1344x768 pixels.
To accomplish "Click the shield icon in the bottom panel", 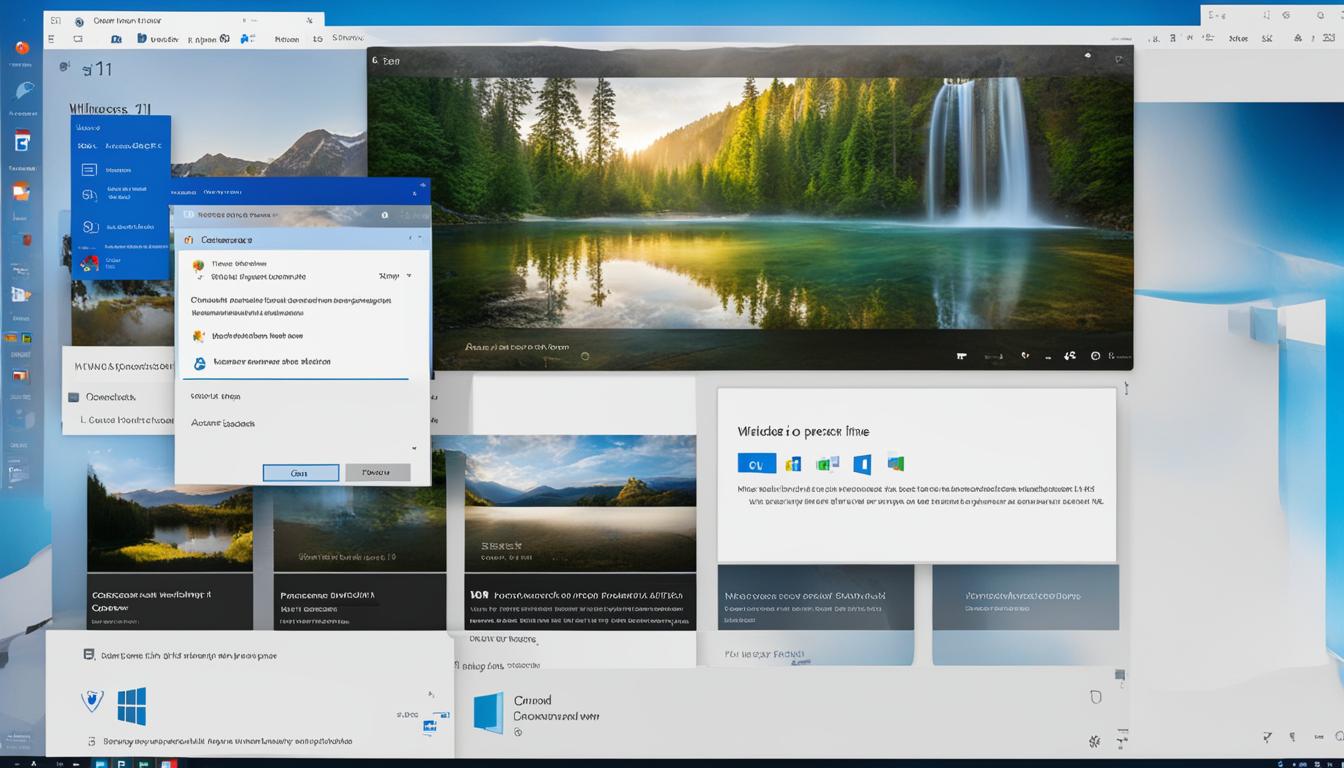I will (92, 700).
